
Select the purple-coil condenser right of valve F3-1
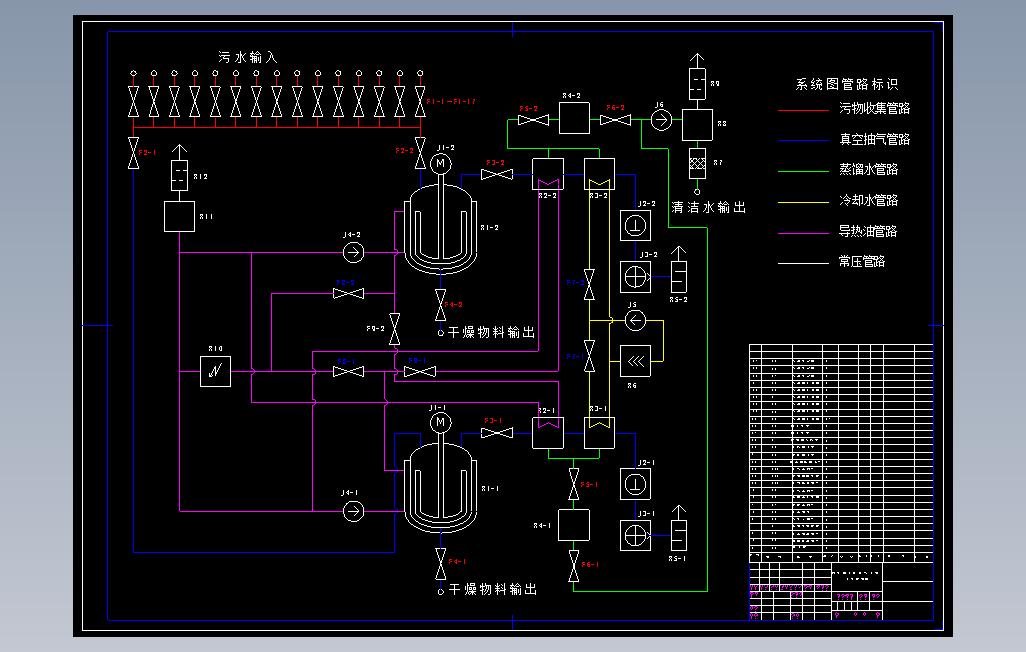(548, 433)
